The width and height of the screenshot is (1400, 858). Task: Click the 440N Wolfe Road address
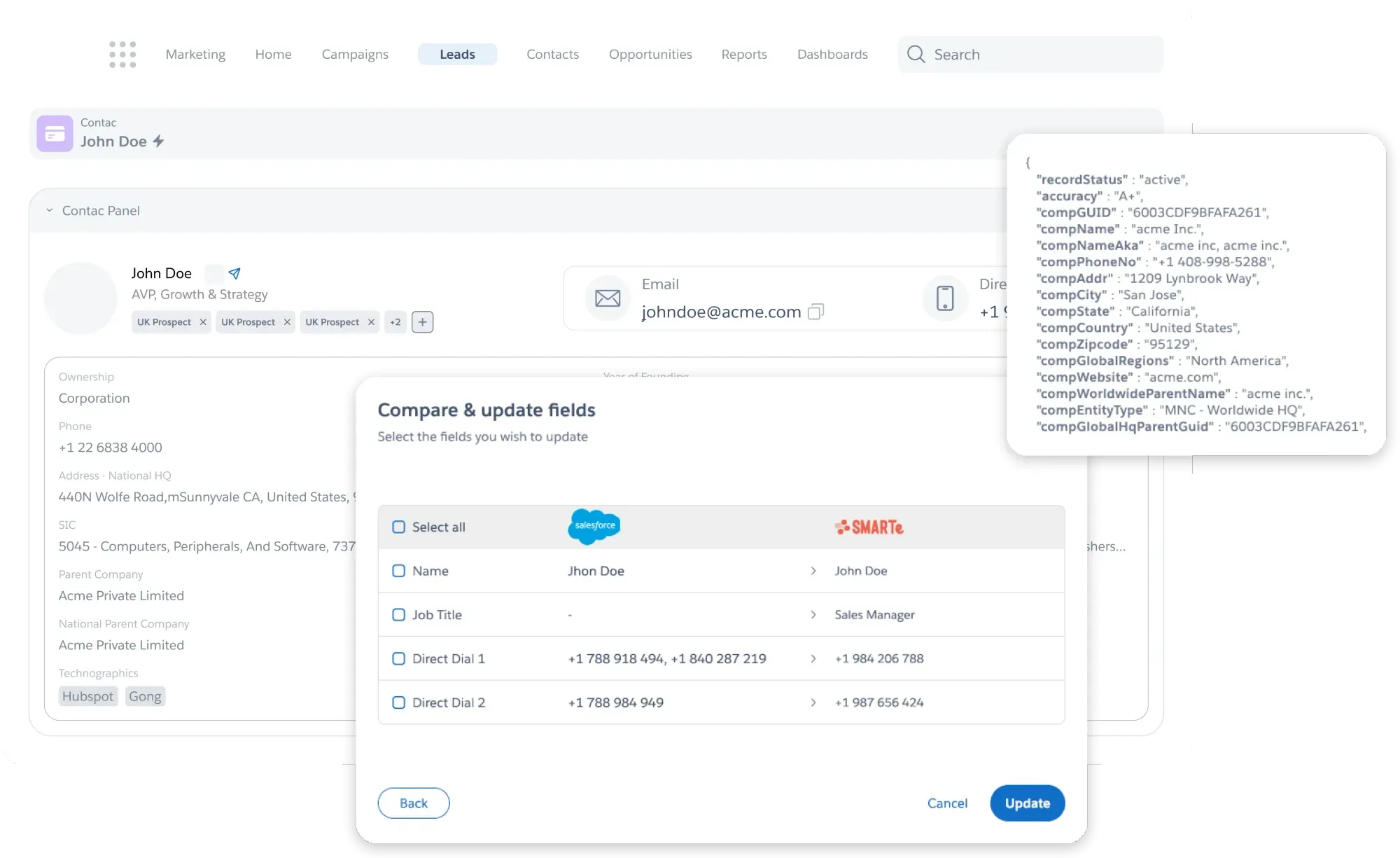[x=207, y=497]
